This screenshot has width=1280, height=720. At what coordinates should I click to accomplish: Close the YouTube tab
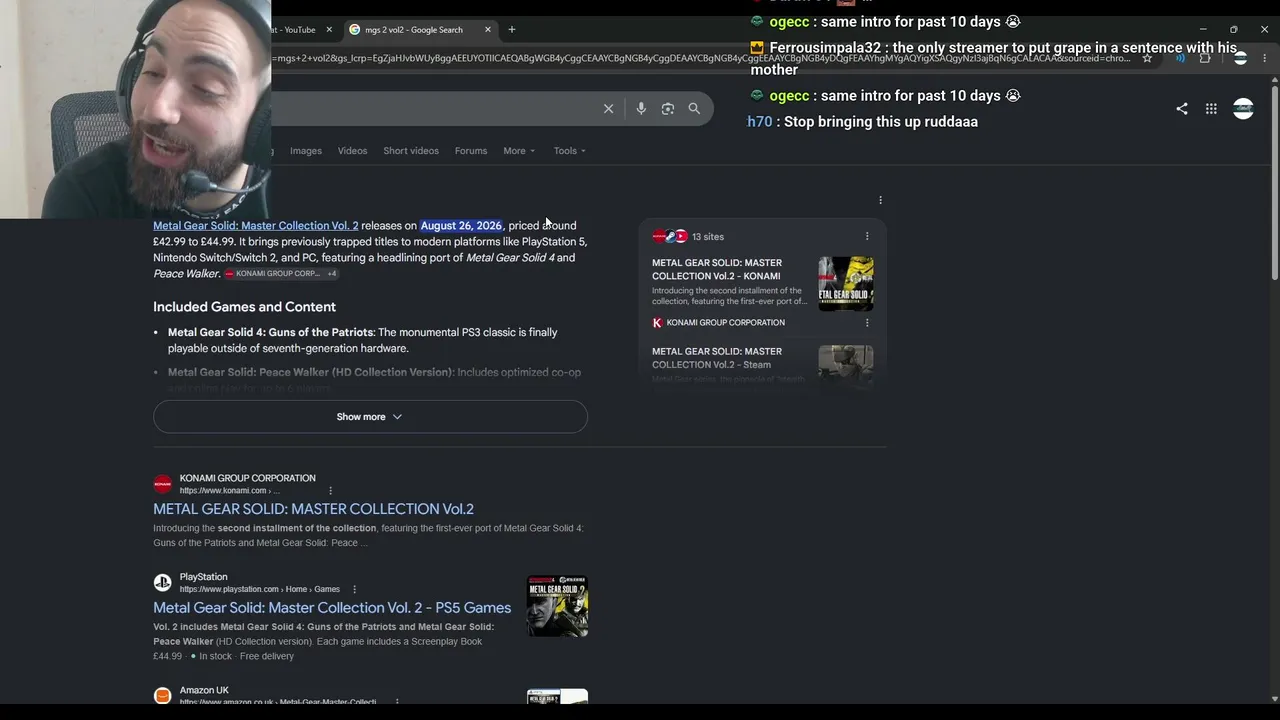pos(329,30)
